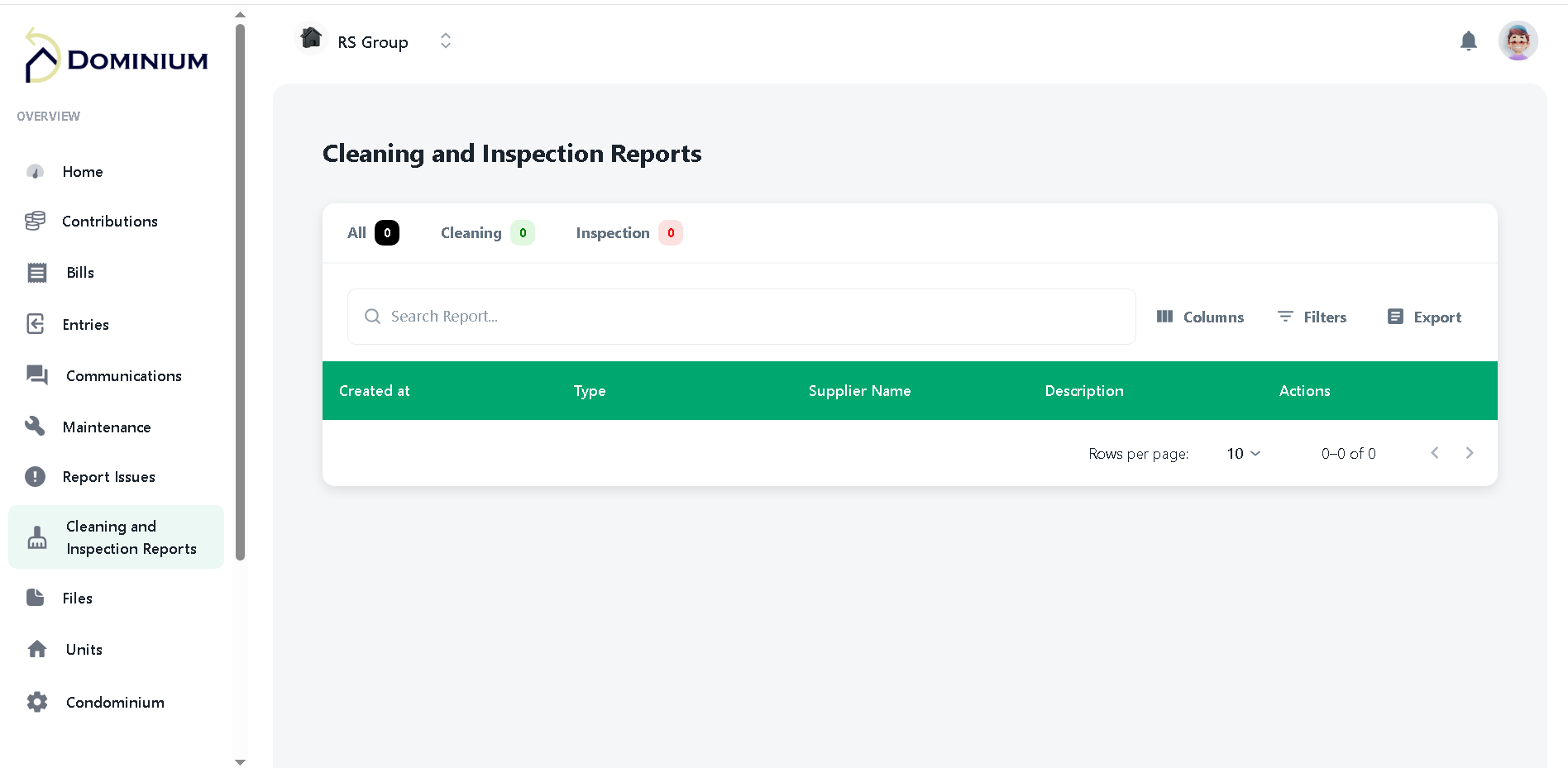1568x768 pixels.
Task: Click the Export button
Action: point(1424,317)
